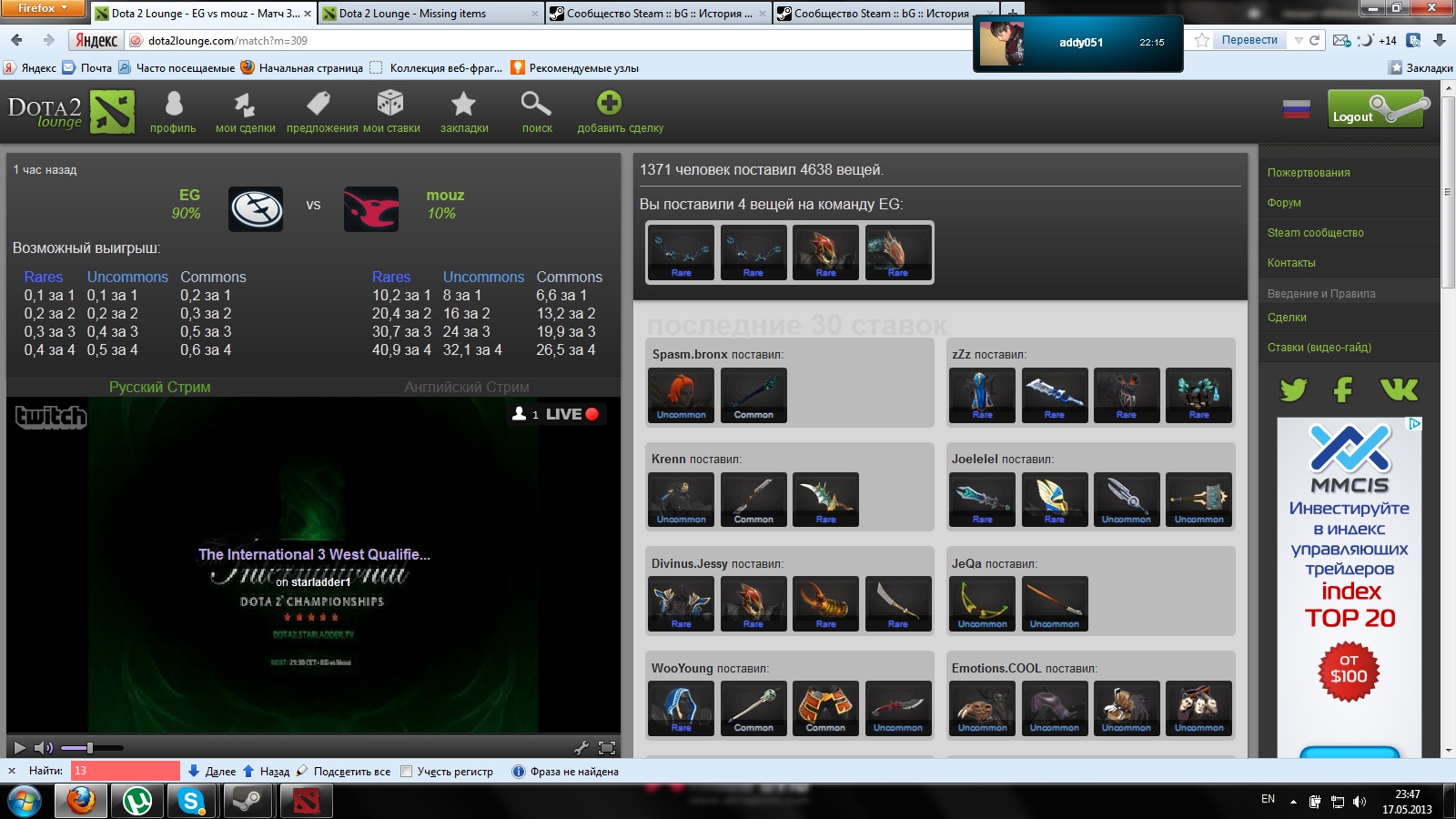Open Яндекс bookmark in bookmarks toolbar

pos(30,67)
